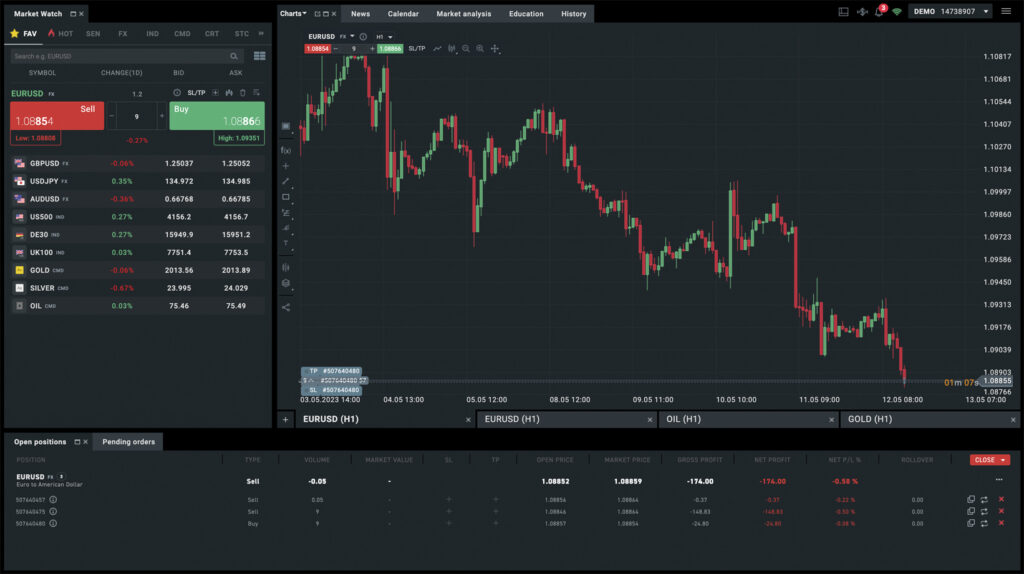The image size is (1024, 574).
Task: Switch Market Watch to grid view
Action: (x=260, y=56)
